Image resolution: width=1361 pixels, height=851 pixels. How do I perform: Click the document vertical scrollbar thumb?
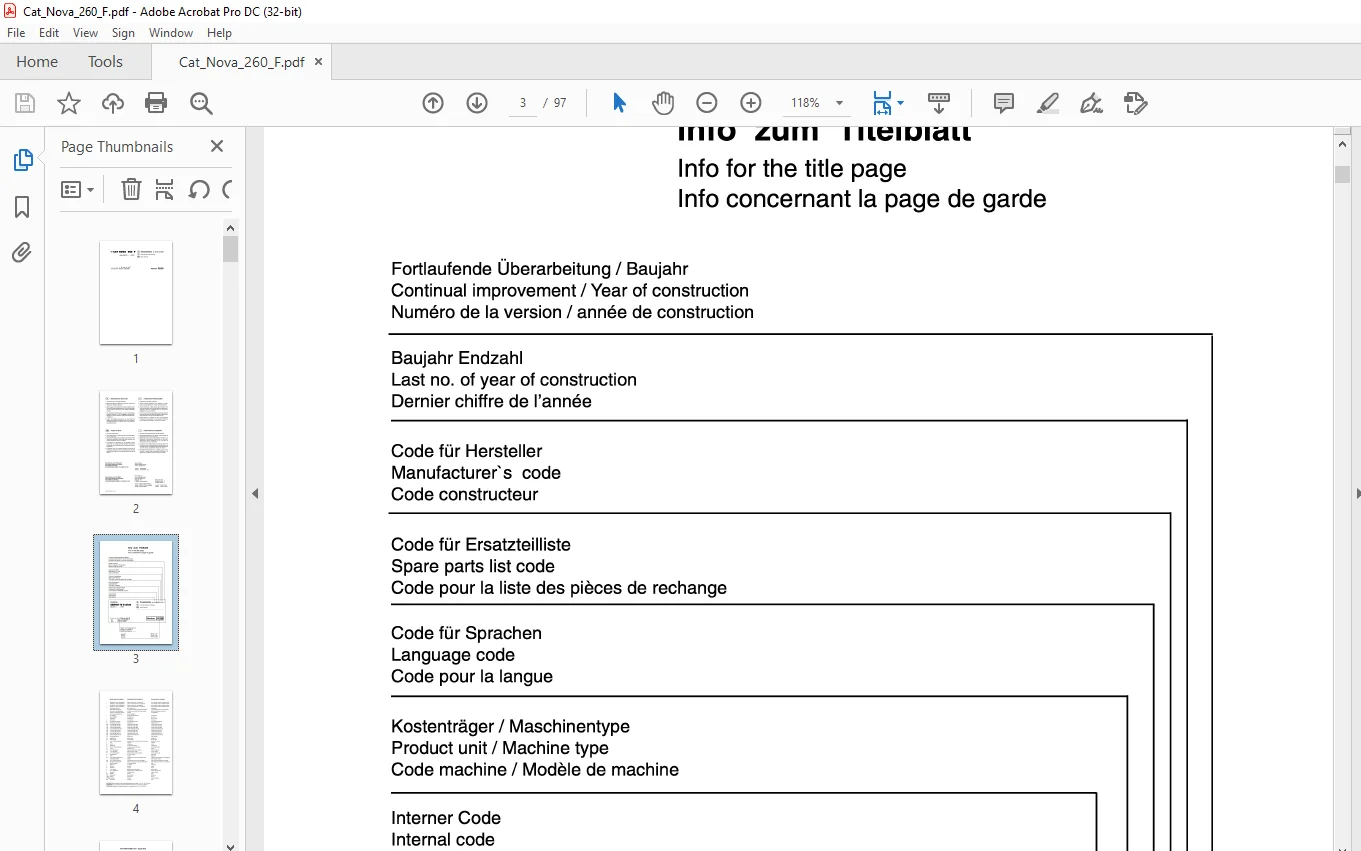pos(1343,174)
